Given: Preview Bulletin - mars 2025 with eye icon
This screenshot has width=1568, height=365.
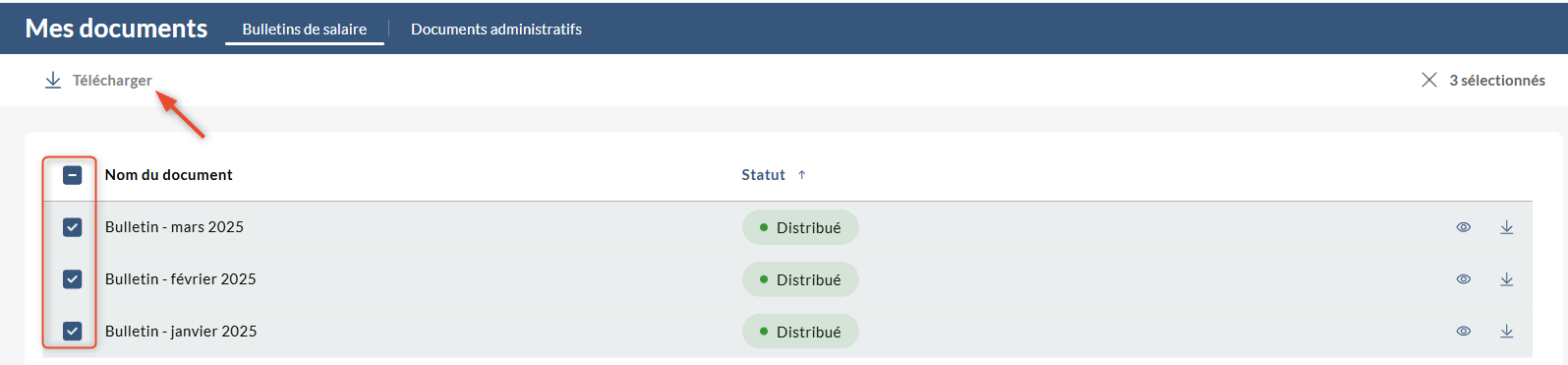Looking at the screenshot, I should click(x=1464, y=227).
